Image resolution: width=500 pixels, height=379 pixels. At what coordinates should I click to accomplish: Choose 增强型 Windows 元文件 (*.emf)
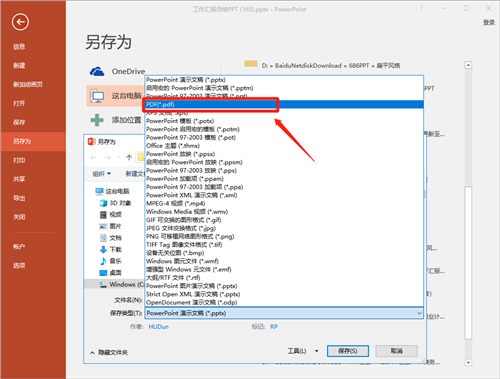pos(284,269)
